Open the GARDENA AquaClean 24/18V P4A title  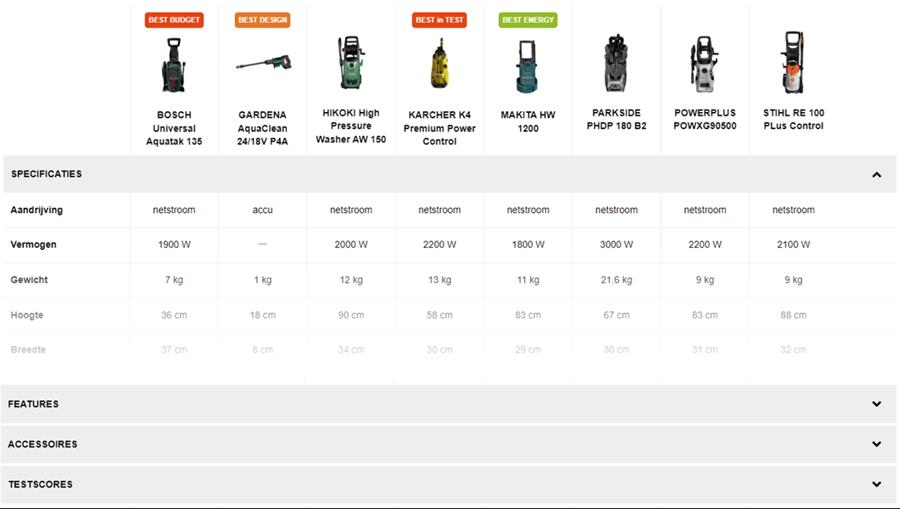[262, 128]
